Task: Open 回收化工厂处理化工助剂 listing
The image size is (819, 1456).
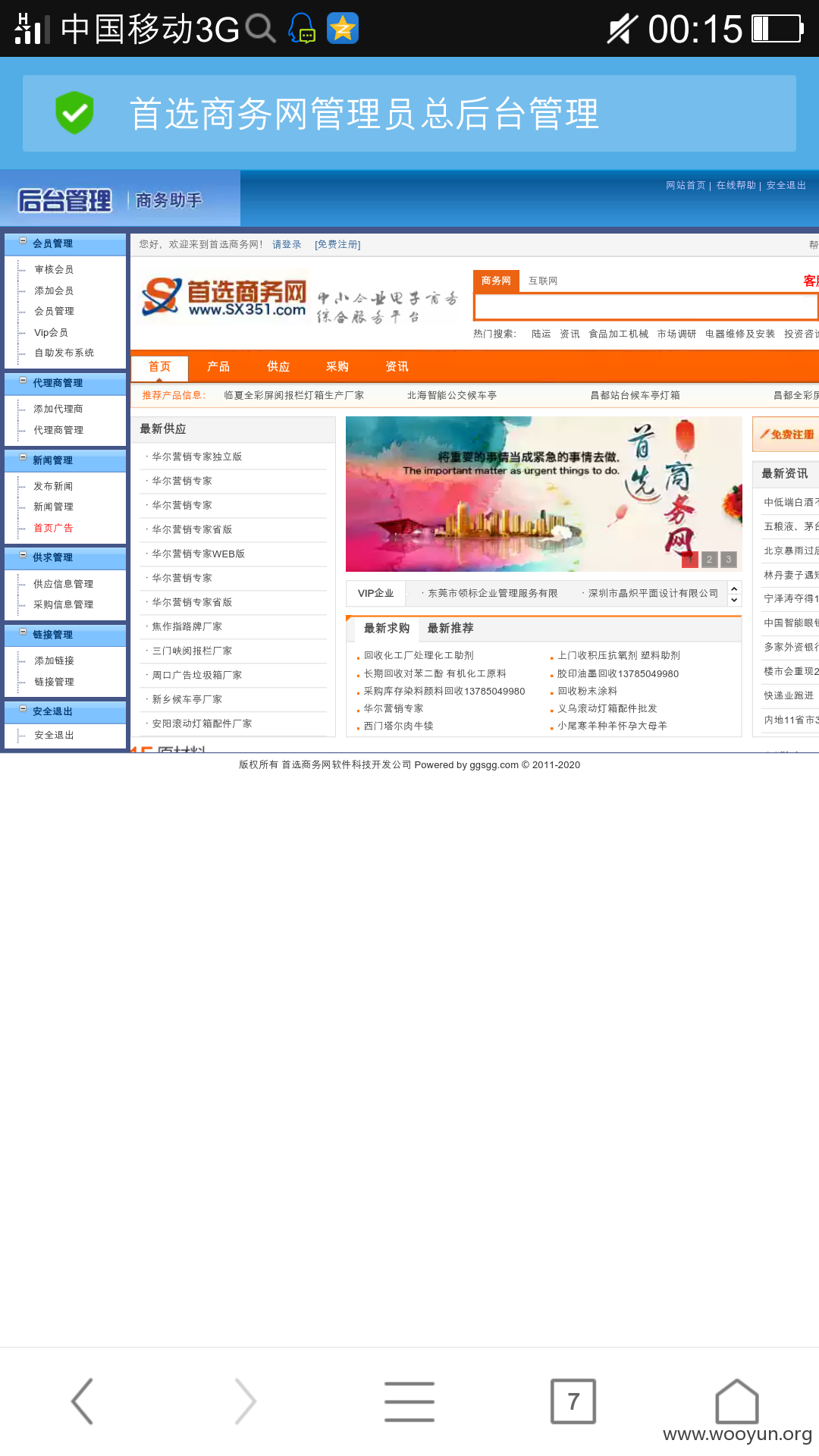Action: [419, 655]
